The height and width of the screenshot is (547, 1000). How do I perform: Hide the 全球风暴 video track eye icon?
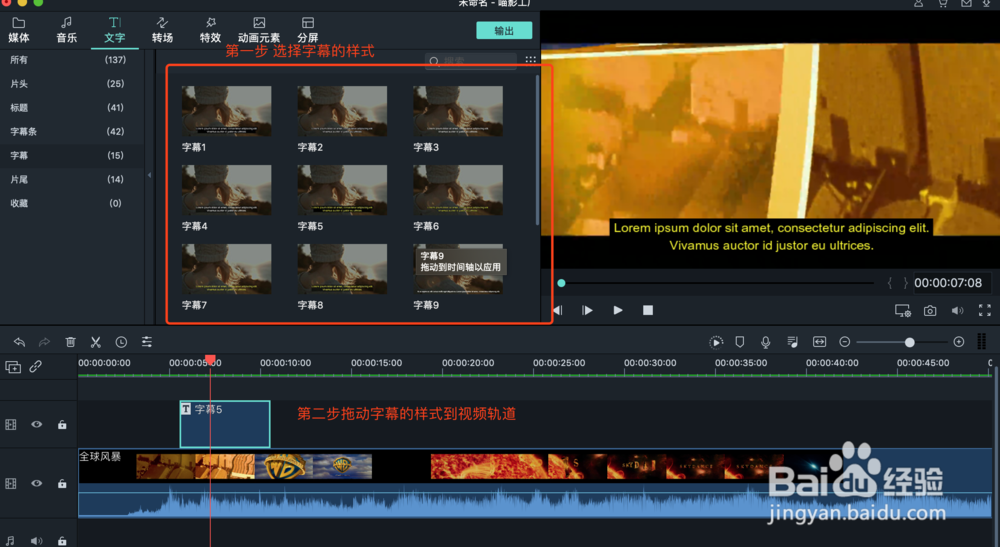[36, 483]
